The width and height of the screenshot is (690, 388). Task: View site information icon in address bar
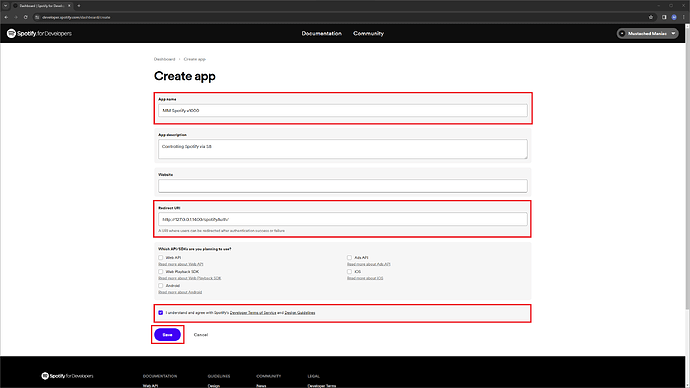[37, 17]
